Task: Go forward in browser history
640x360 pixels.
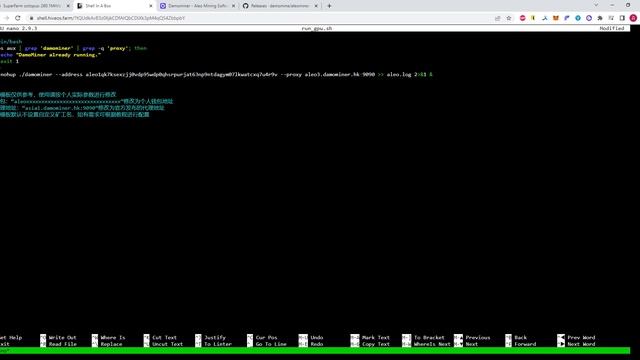Action: [x=6, y=18]
